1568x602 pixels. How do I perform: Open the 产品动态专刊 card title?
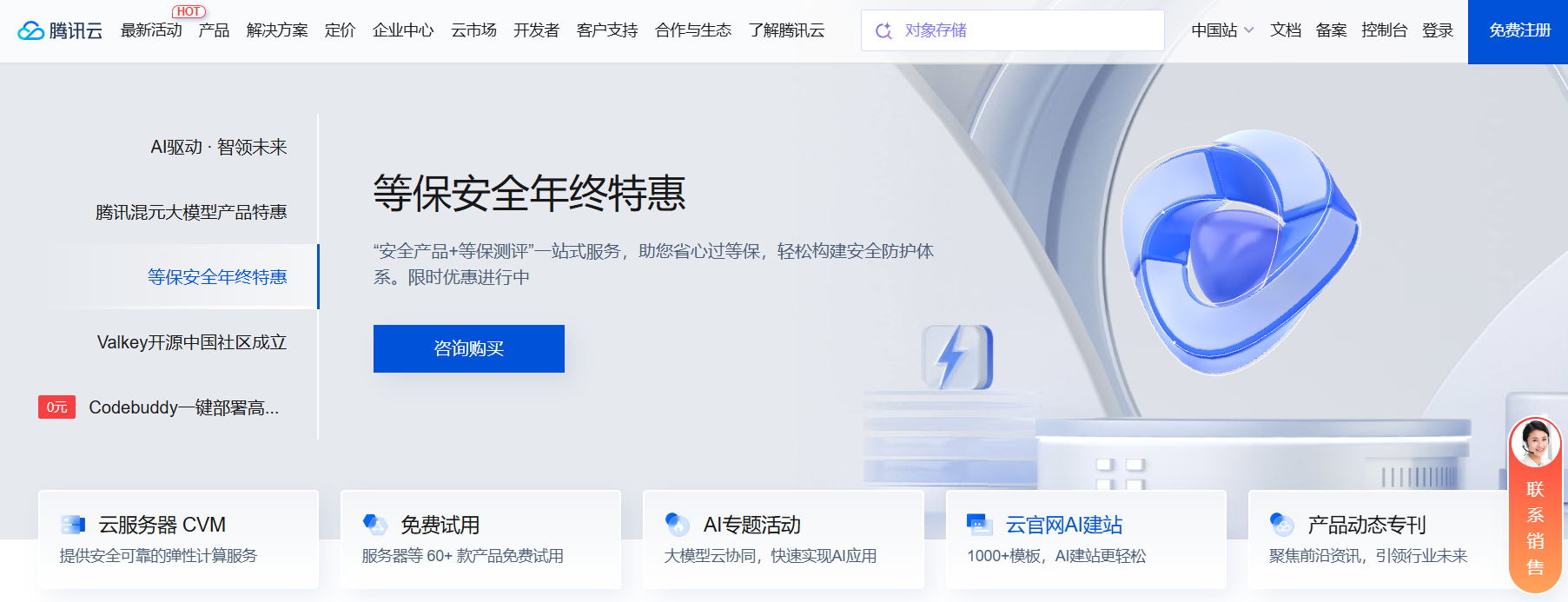coord(1366,525)
